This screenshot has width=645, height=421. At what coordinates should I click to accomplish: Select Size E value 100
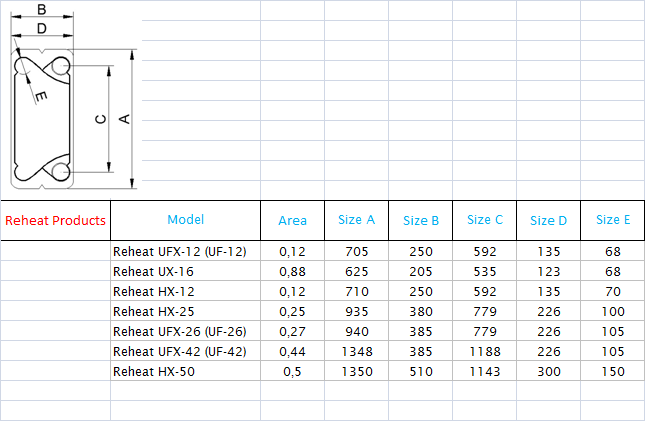613,312
